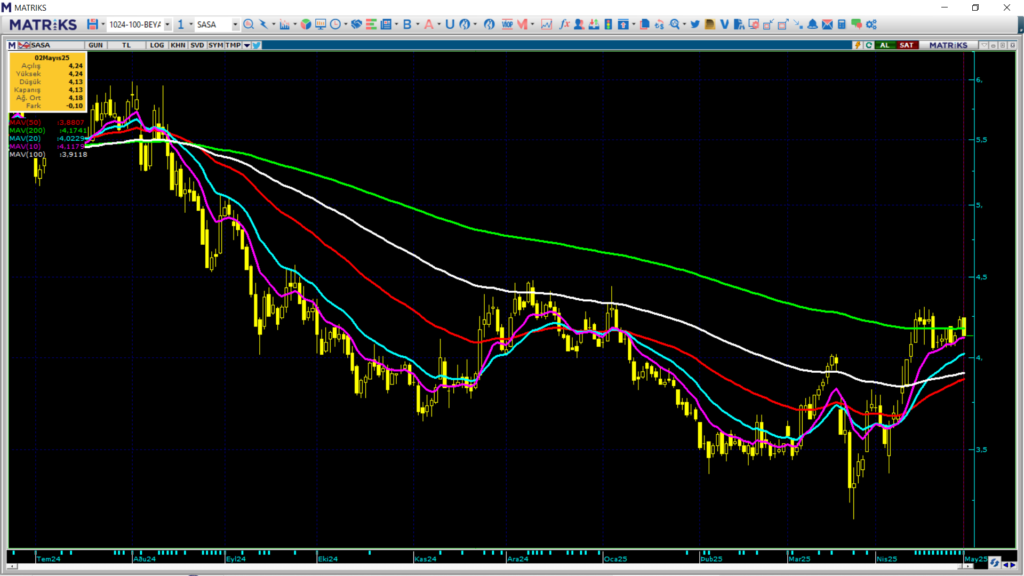Toggle the KHN chart option

click(177, 45)
